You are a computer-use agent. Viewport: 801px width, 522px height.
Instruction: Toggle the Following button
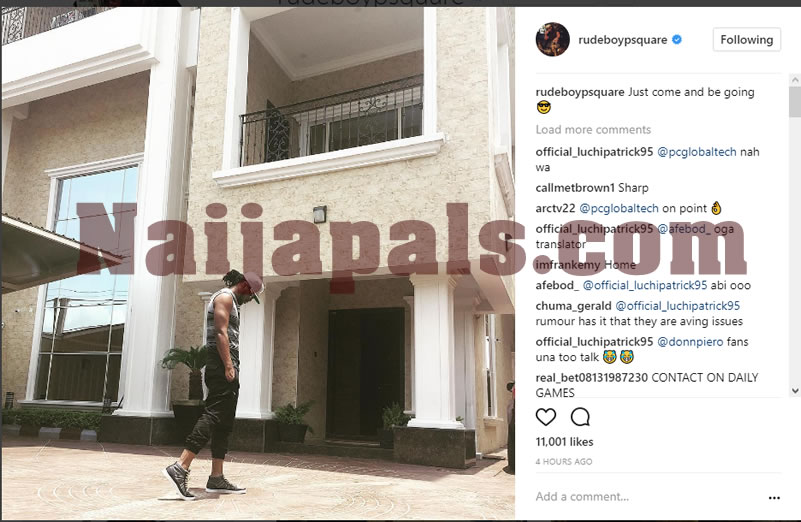pos(746,39)
